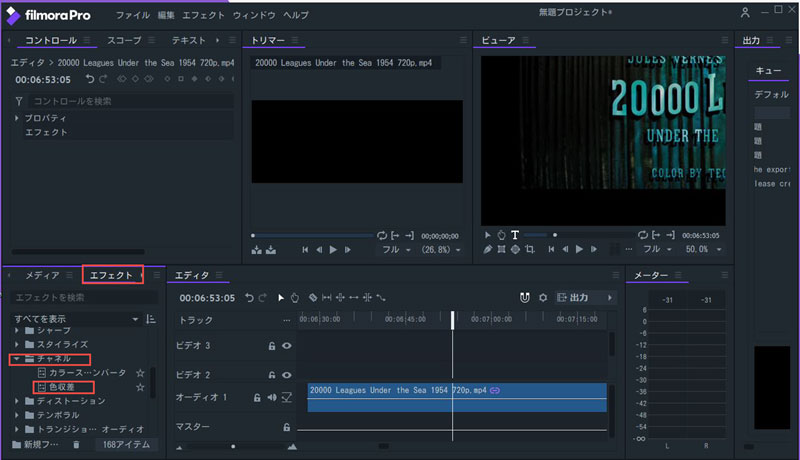Open the すべてを表示 filter dropdown

click(x=77, y=319)
